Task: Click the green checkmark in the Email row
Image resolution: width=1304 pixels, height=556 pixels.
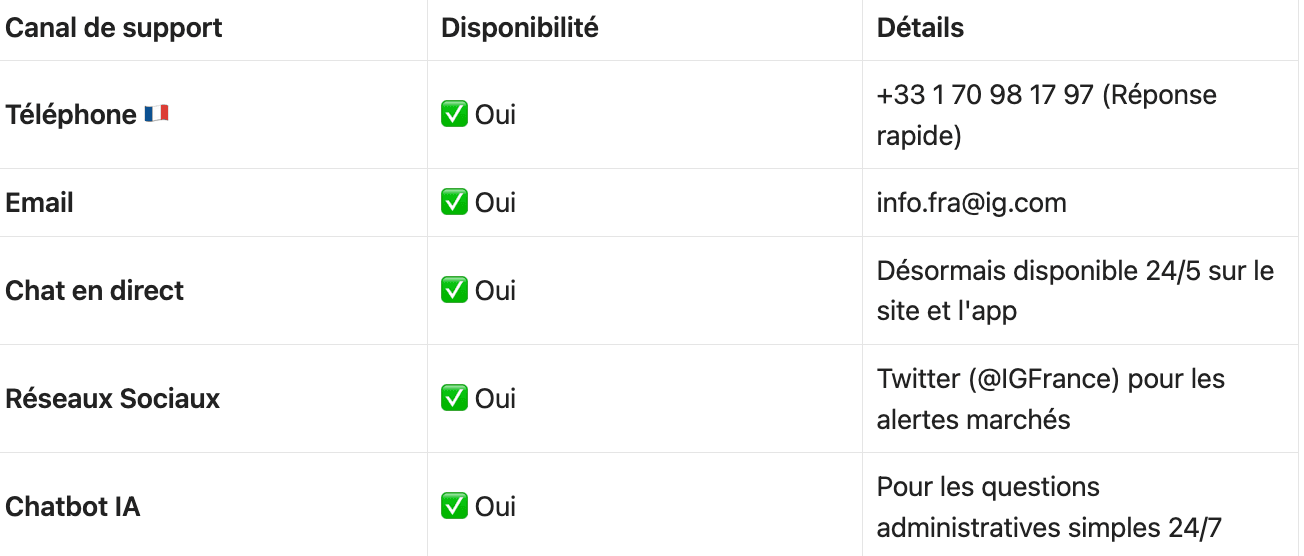Action: [454, 203]
